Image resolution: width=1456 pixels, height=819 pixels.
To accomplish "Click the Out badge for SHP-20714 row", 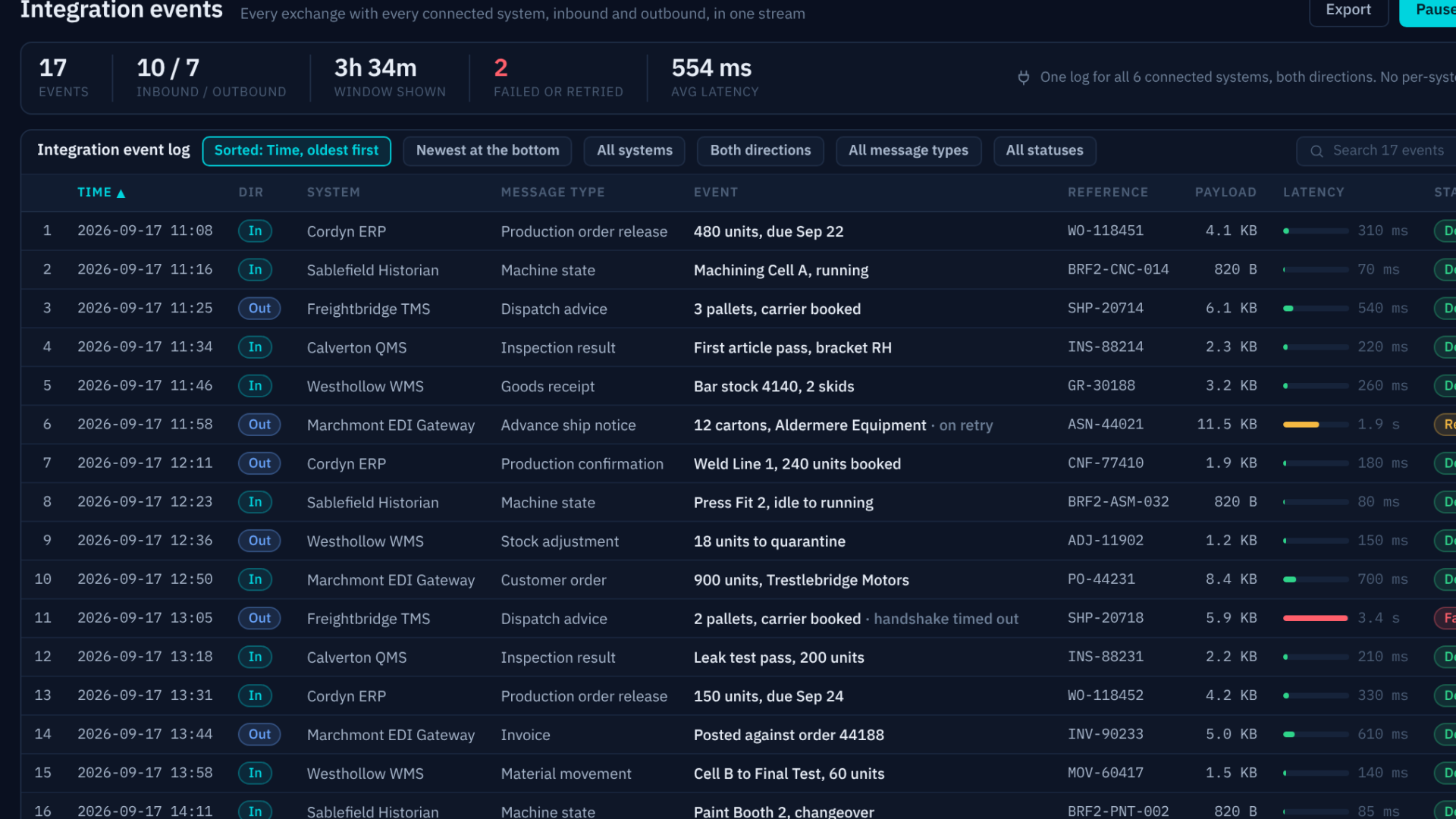I will [259, 309].
